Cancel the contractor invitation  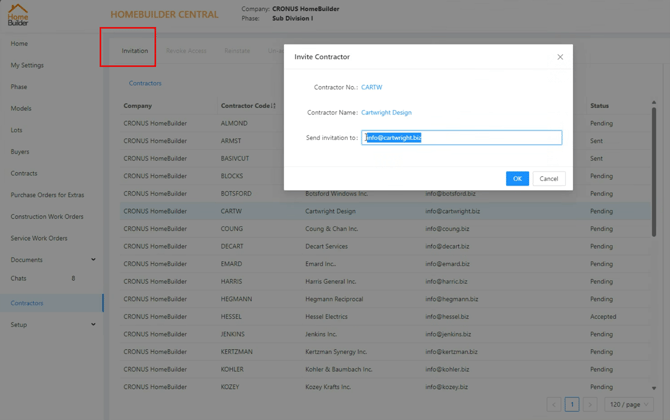coord(549,179)
